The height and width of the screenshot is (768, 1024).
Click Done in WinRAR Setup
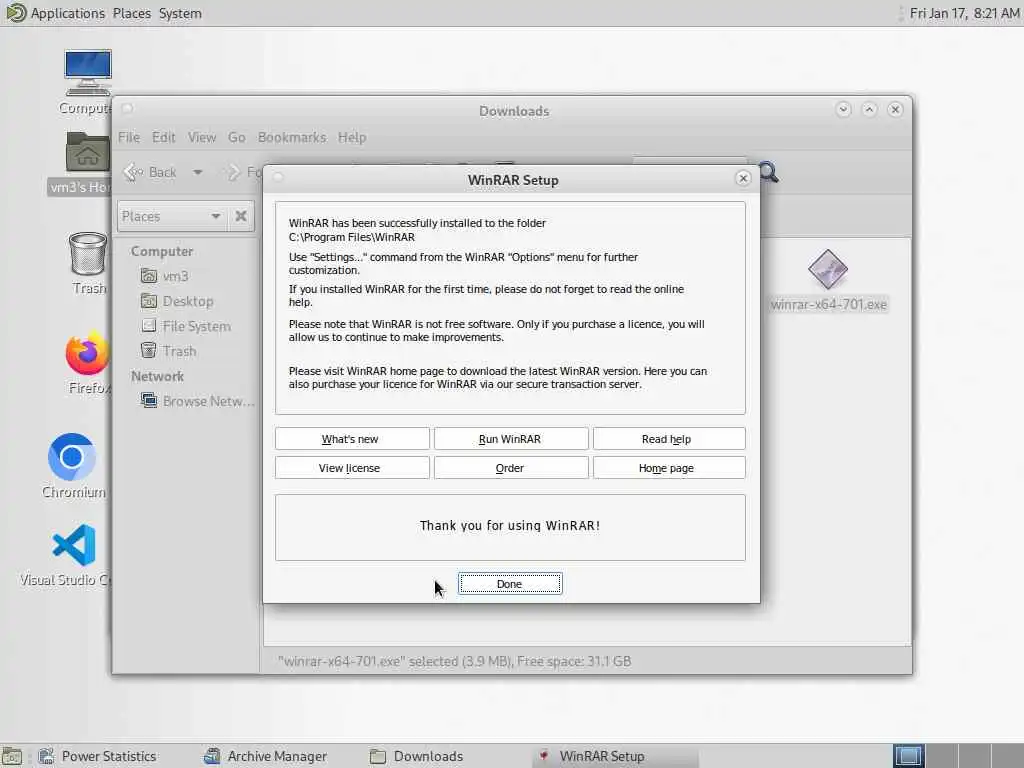click(x=509, y=584)
